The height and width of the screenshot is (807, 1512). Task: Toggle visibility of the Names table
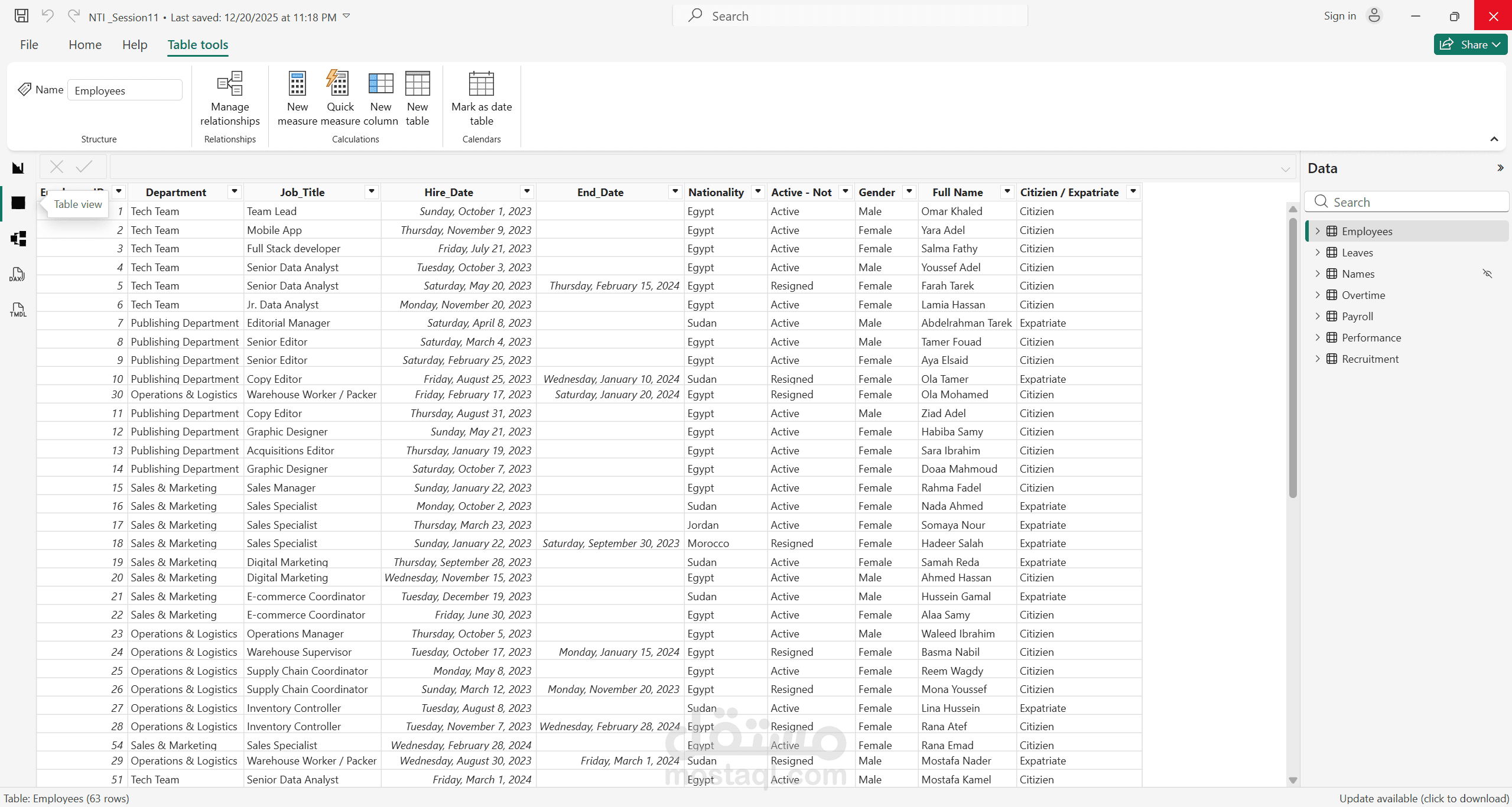tap(1487, 274)
